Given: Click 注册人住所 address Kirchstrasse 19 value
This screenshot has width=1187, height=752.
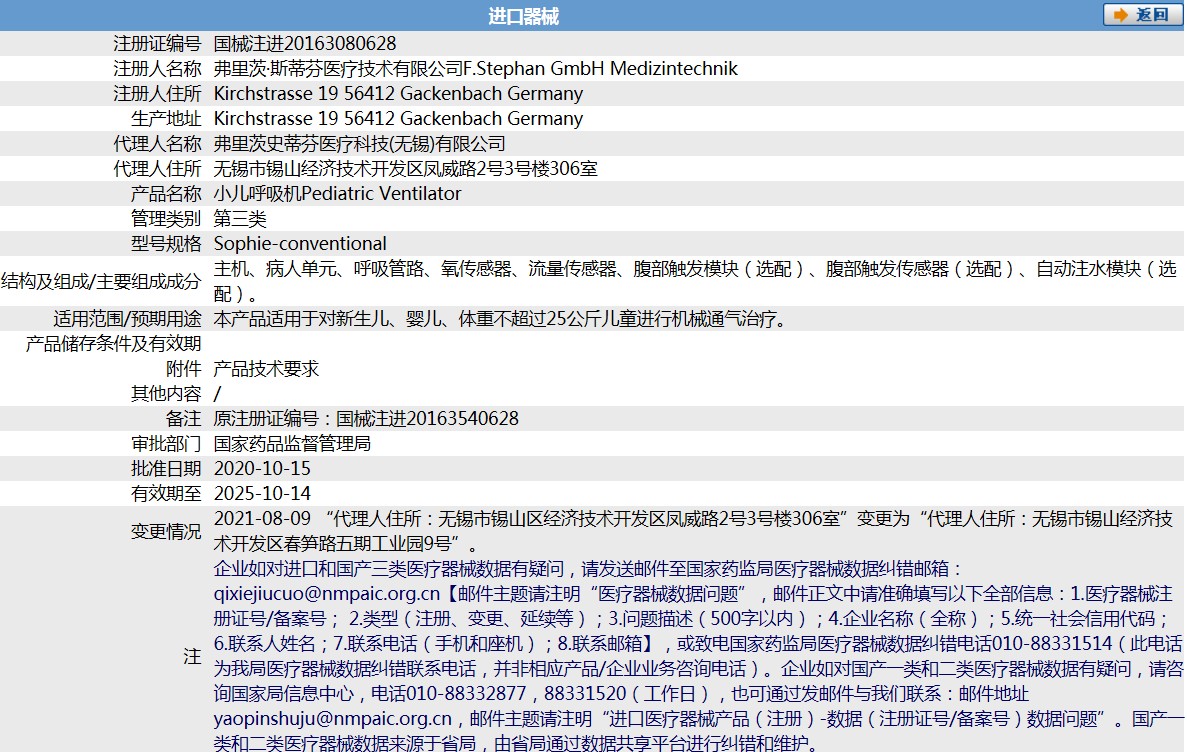Looking at the screenshot, I should [398, 94].
